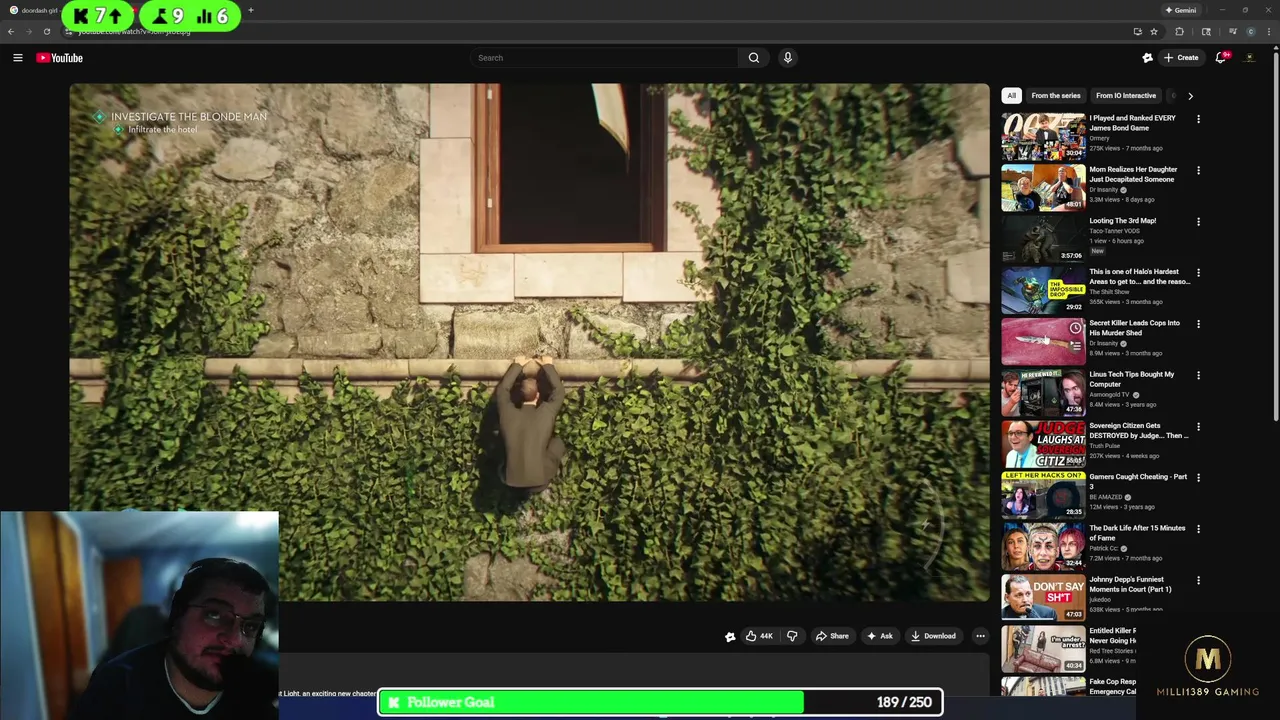Click the Chrome profile avatar
The image size is (1280, 720).
tap(1251, 32)
